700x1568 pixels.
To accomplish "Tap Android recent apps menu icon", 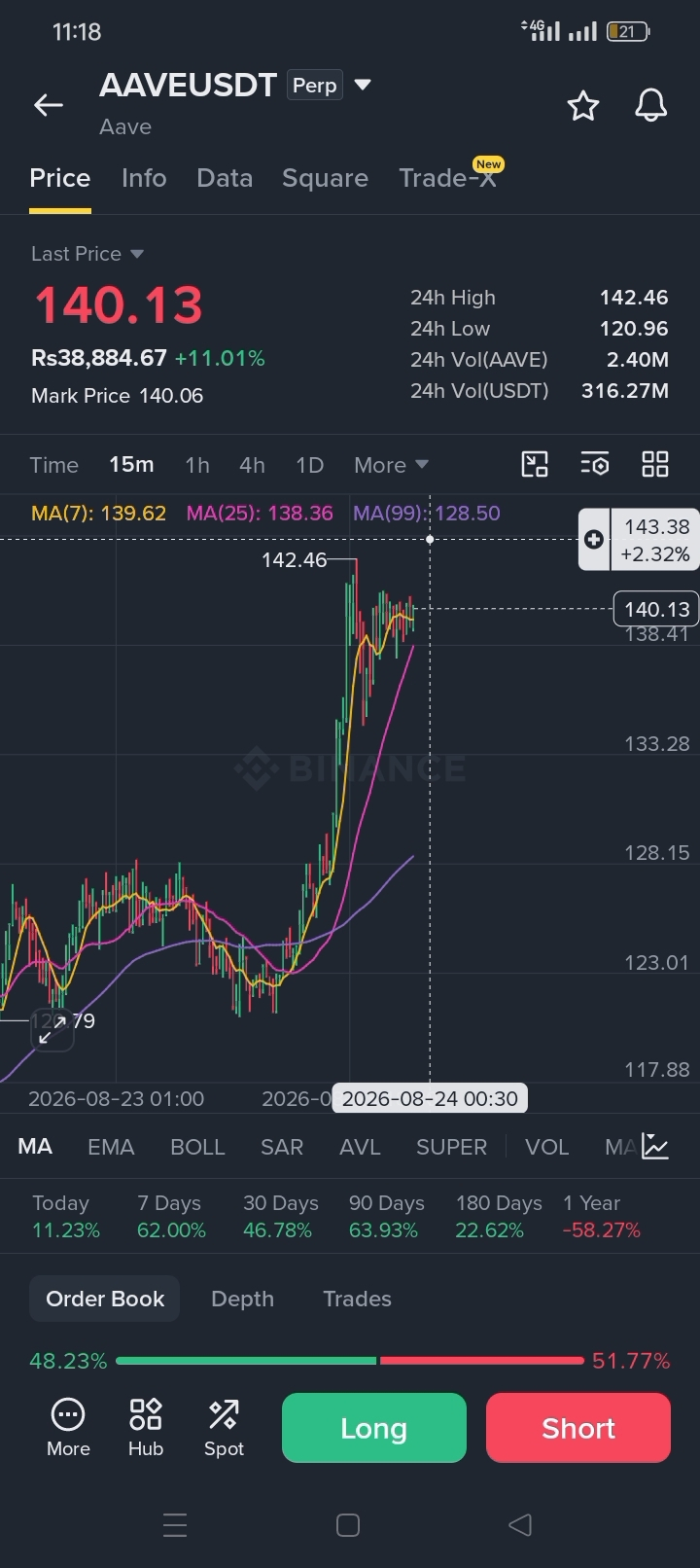I will [175, 1524].
